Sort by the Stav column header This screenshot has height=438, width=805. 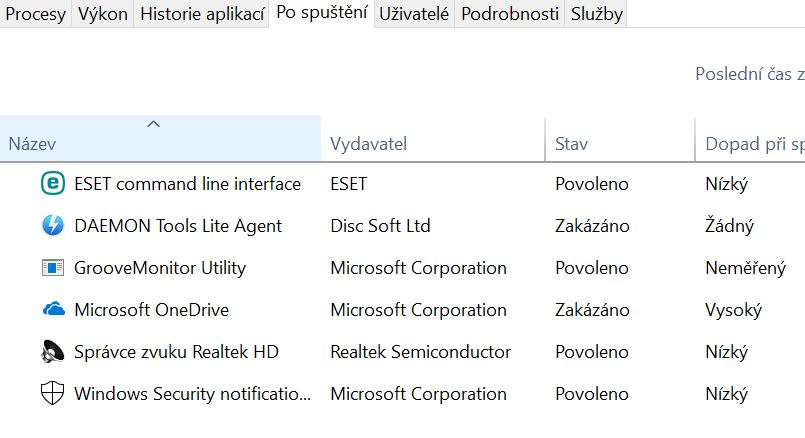click(572, 145)
